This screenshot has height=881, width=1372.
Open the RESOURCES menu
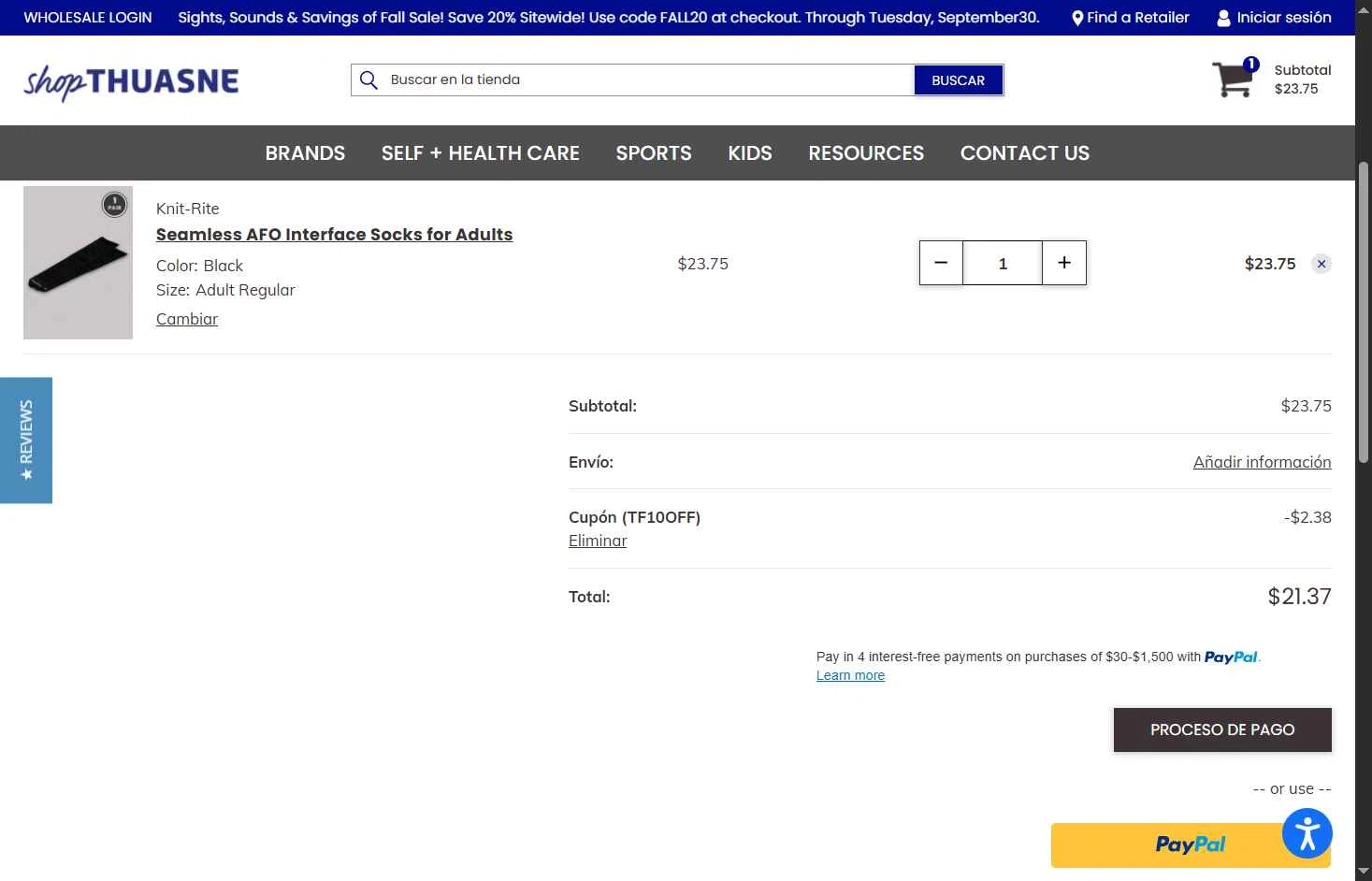point(866,153)
